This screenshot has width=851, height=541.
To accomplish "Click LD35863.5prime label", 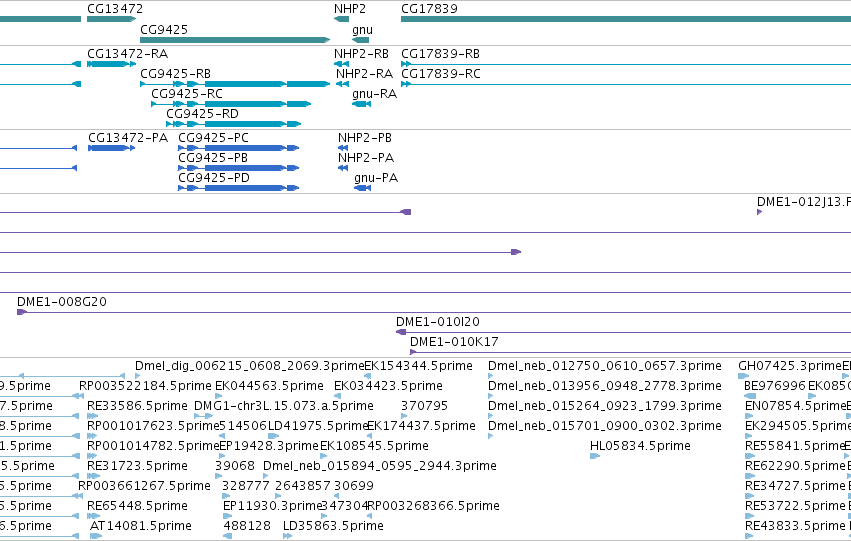I will tap(333, 526).
